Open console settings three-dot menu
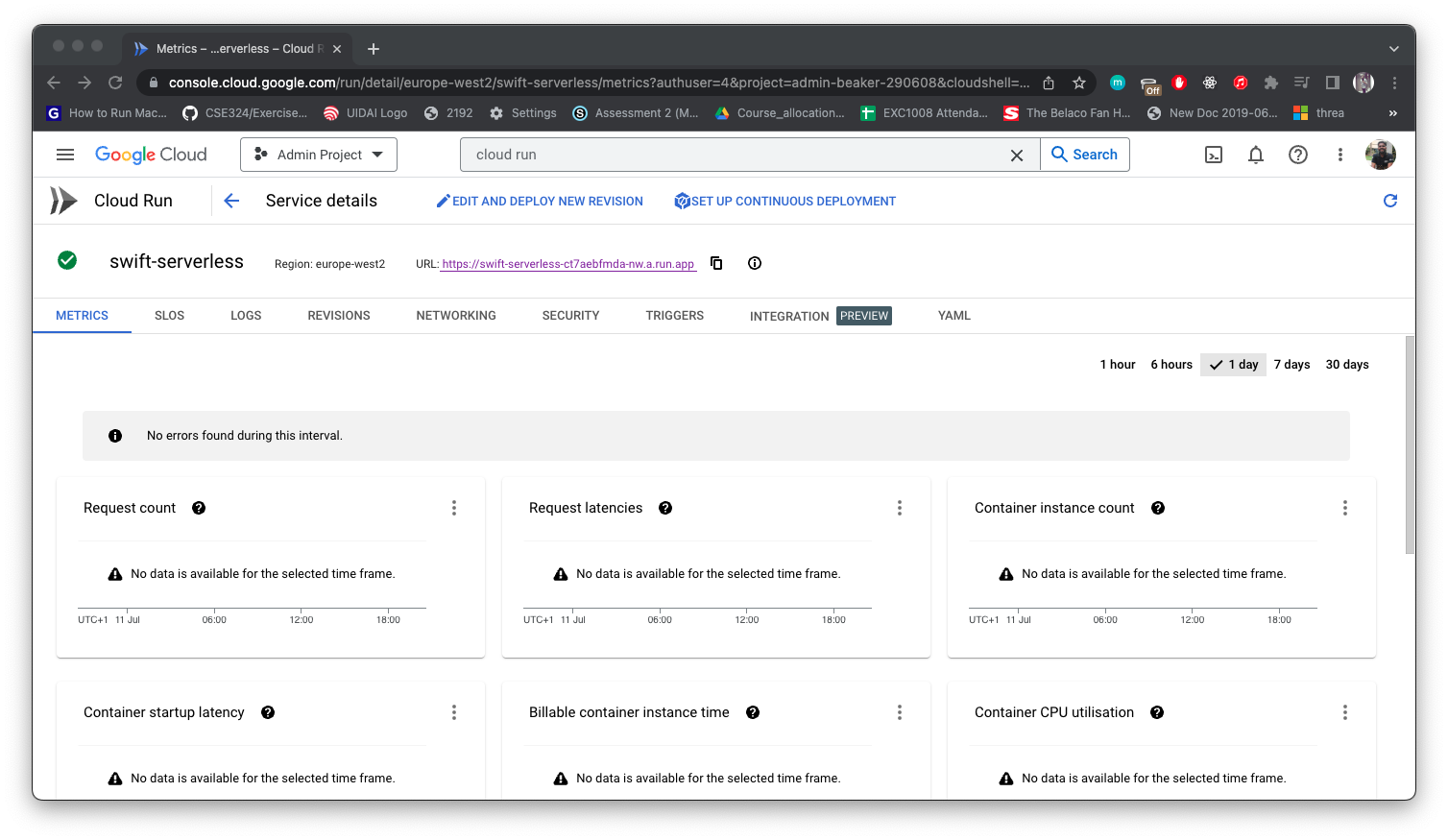The width and height of the screenshot is (1448, 840). pyautogui.click(x=1340, y=155)
